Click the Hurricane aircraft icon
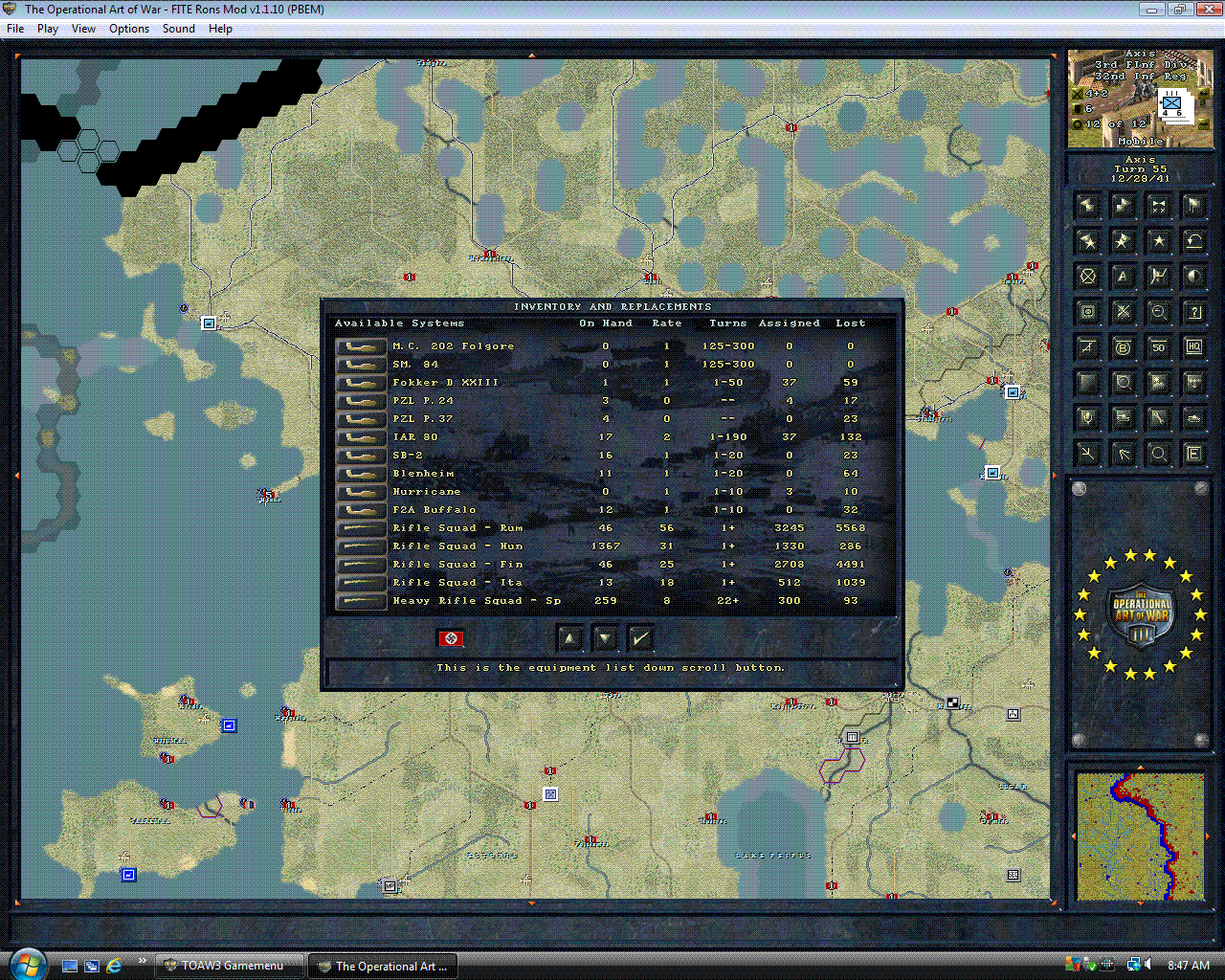The height and width of the screenshot is (980, 1225). 361,492
